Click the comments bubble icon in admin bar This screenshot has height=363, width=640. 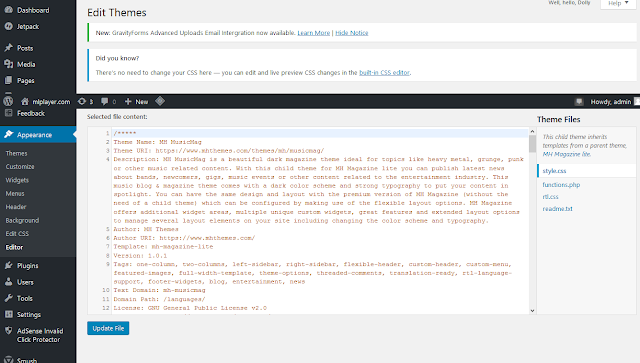pyautogui.click(x=104, y=101)
